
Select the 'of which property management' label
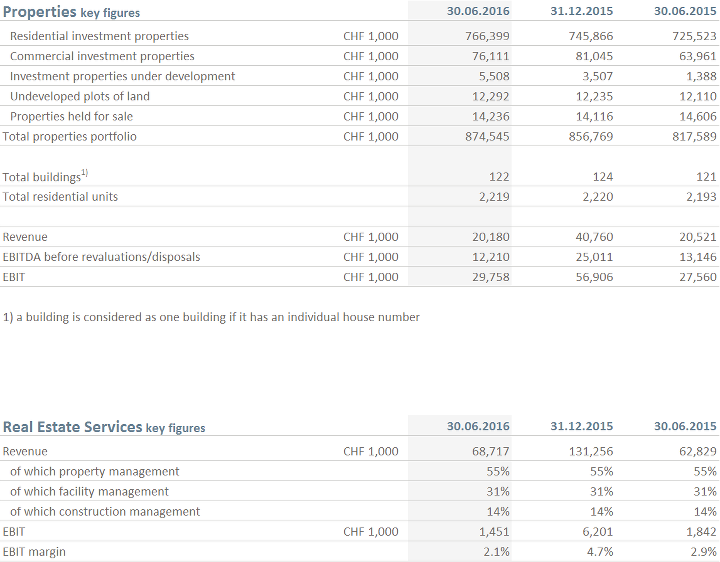(94, 471)
